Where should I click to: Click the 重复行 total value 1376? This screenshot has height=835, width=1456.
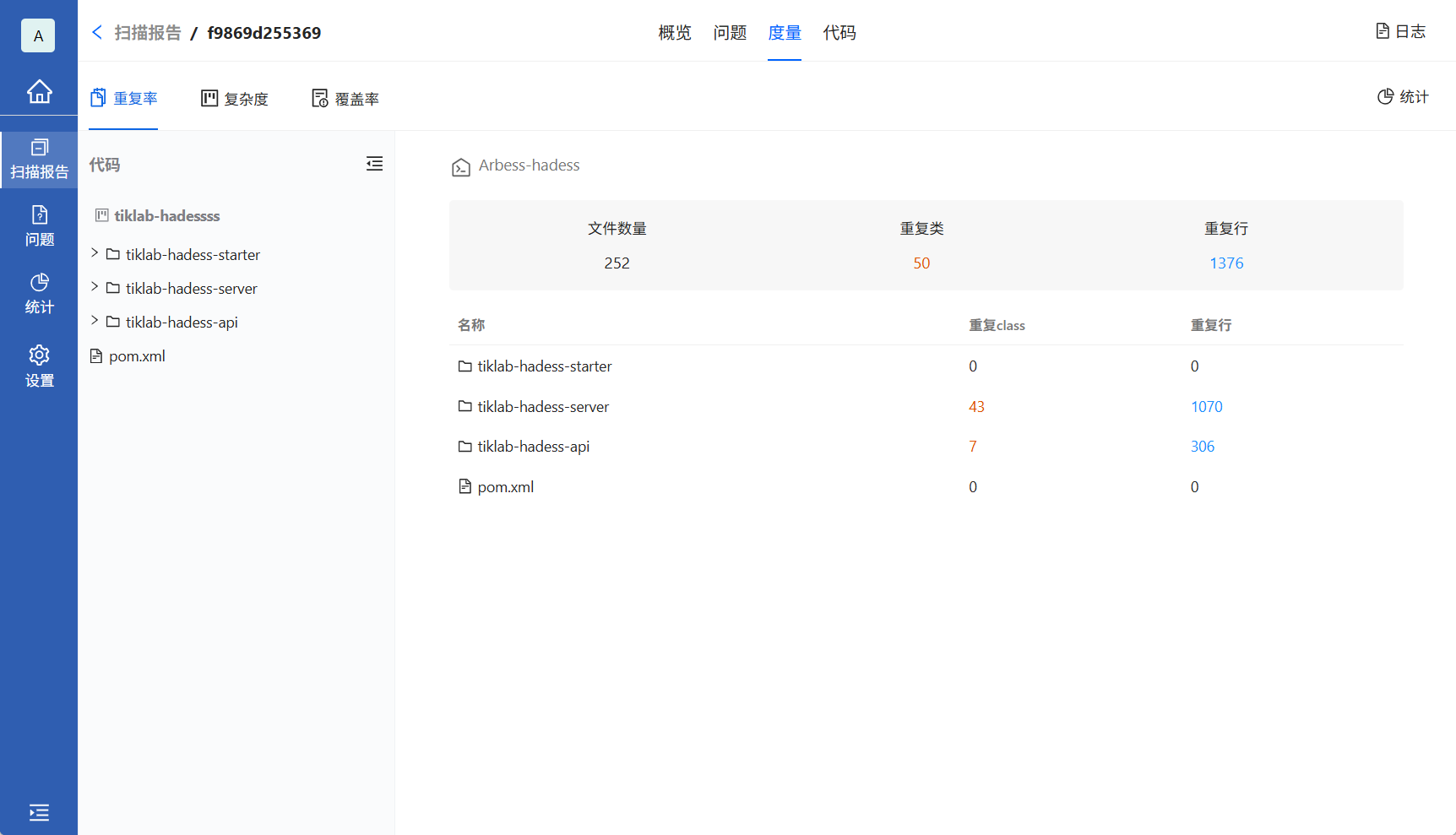tap(1226, 263)
